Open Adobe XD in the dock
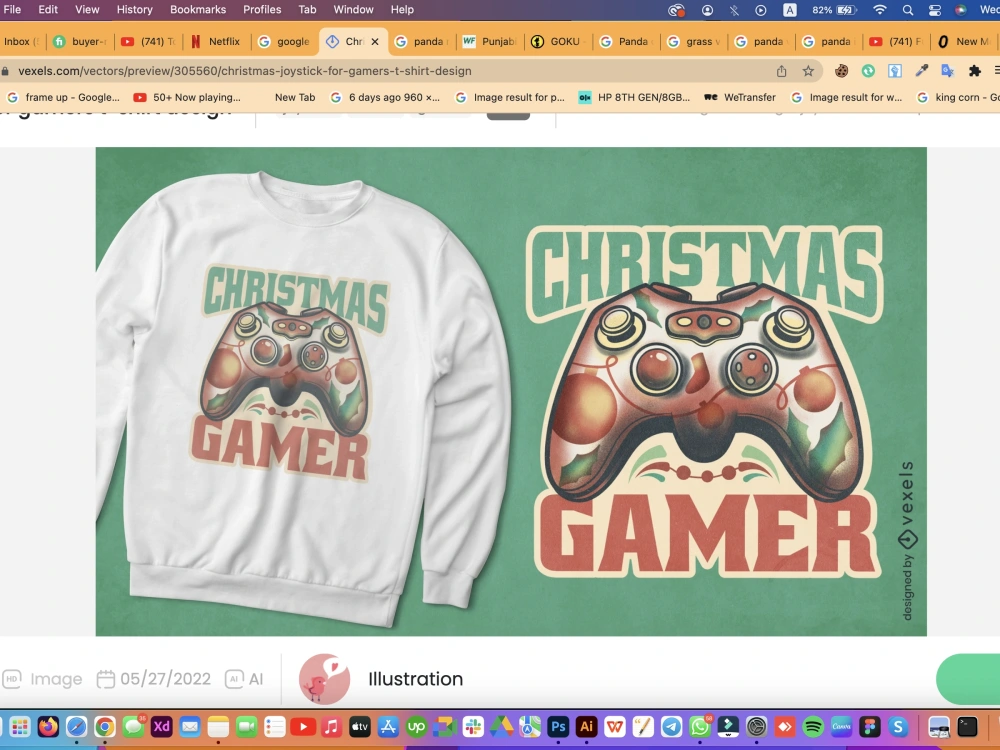This screenshot has width=1000, height=750. pos(161,726)
